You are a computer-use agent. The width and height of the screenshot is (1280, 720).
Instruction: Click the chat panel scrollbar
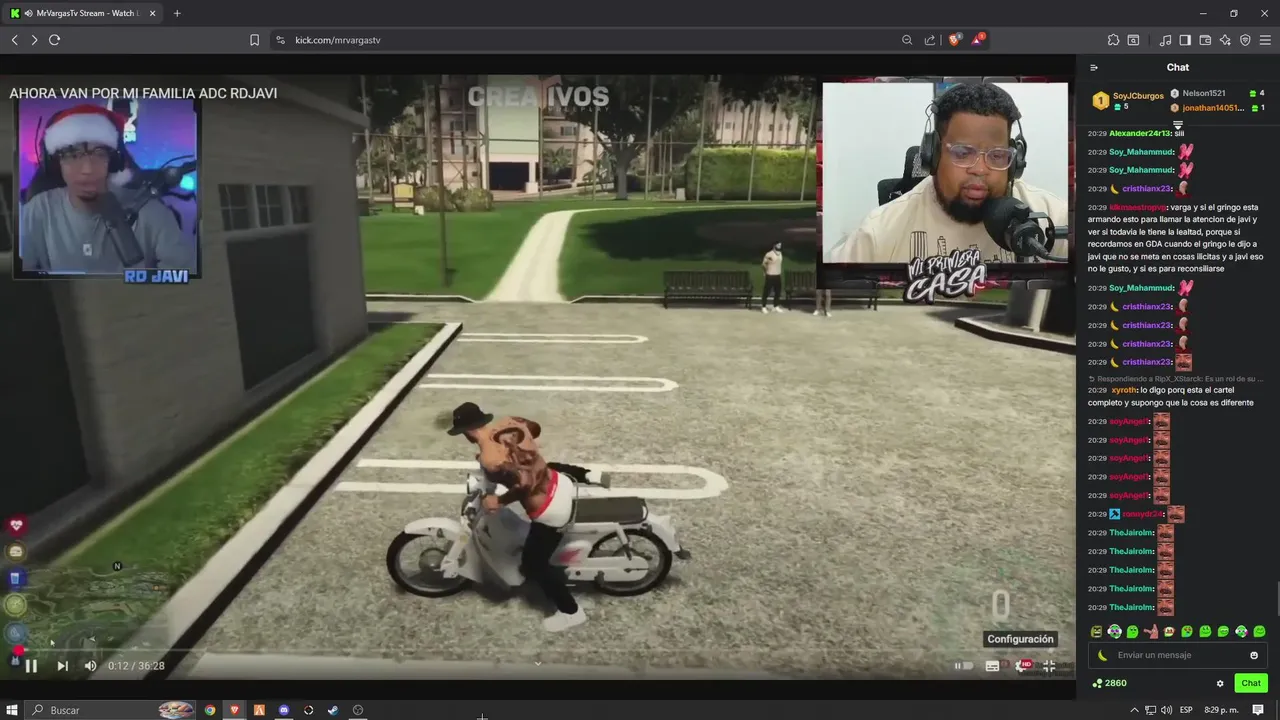[x=1277, y=598]
